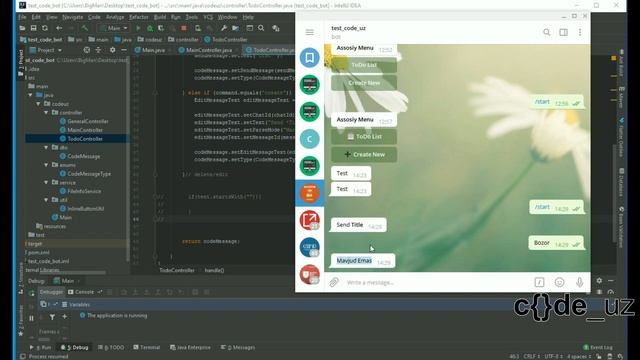Open the VCS menu
Screen dimensions: 640x360
(208, 17)
